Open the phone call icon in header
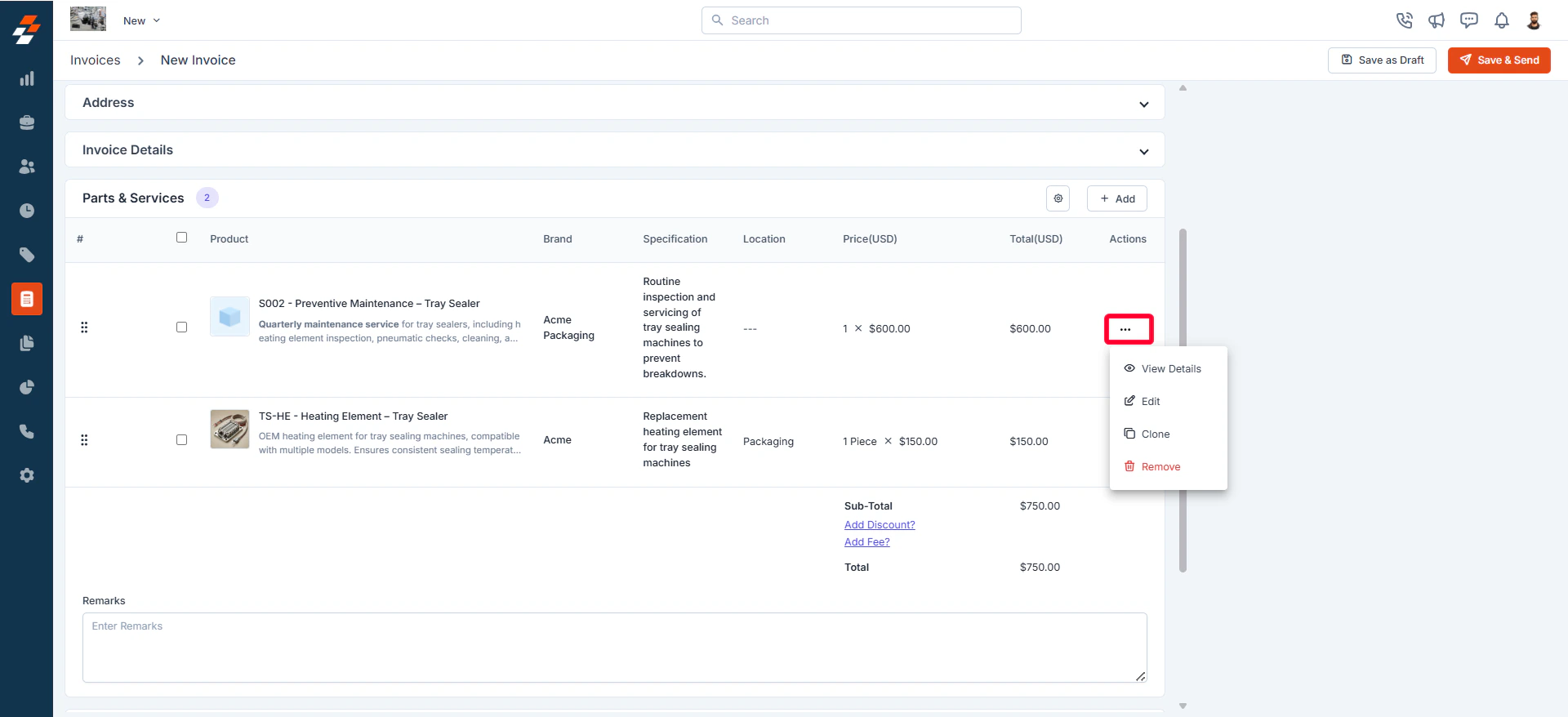This screenshot has height=717, width=1568. 1404,20
